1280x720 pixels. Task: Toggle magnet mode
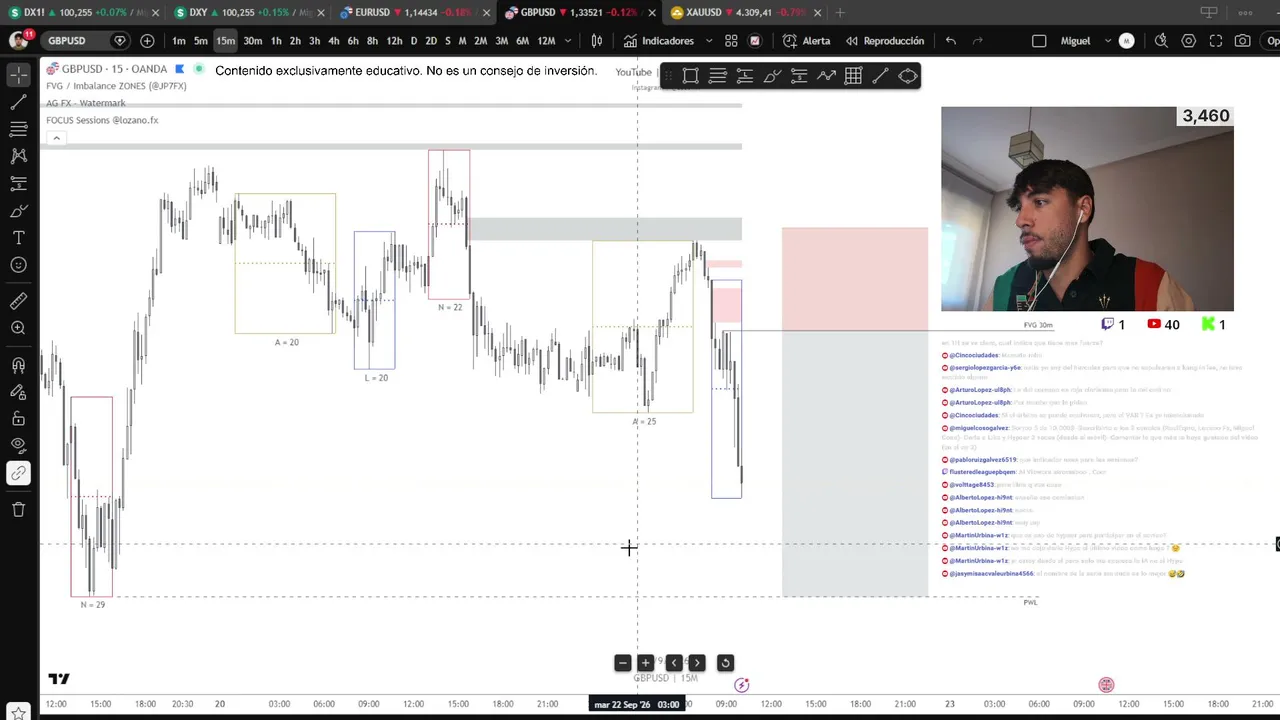pyautogui.click(x=18, y=365)
